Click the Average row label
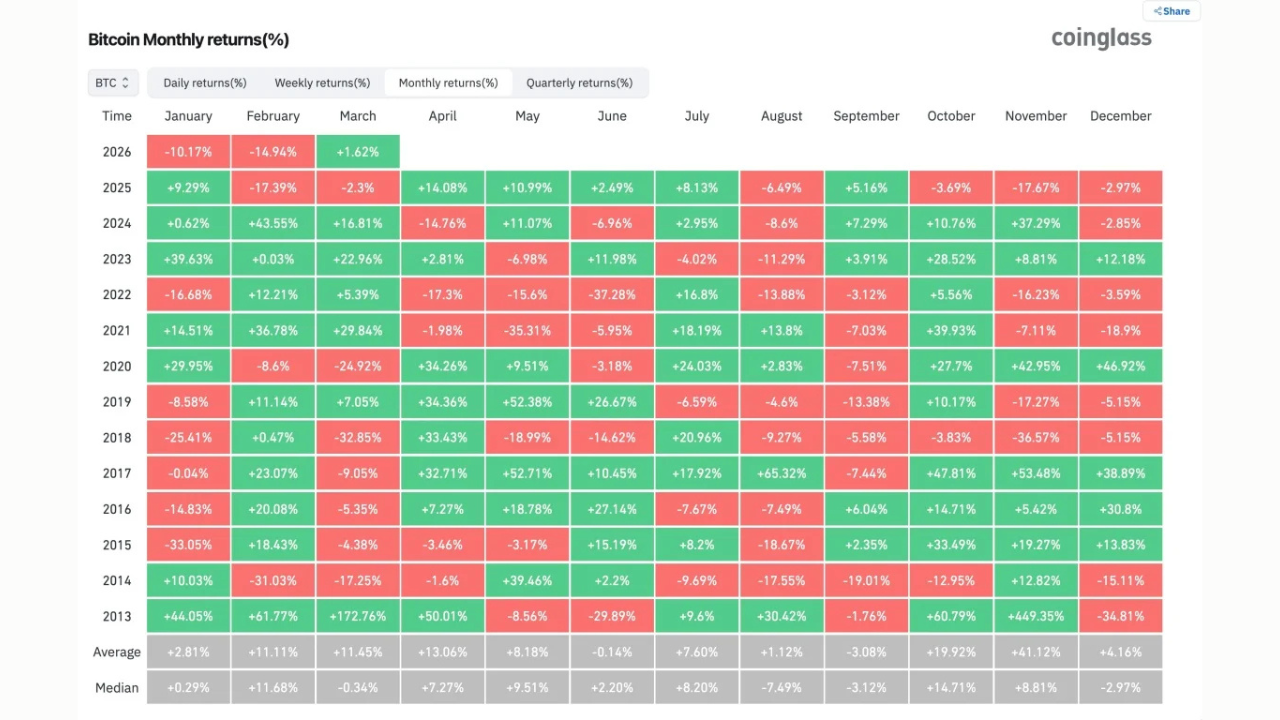The width and height of the screenshot is (1280, 720). pyautogui.click(x=117, y=652)
